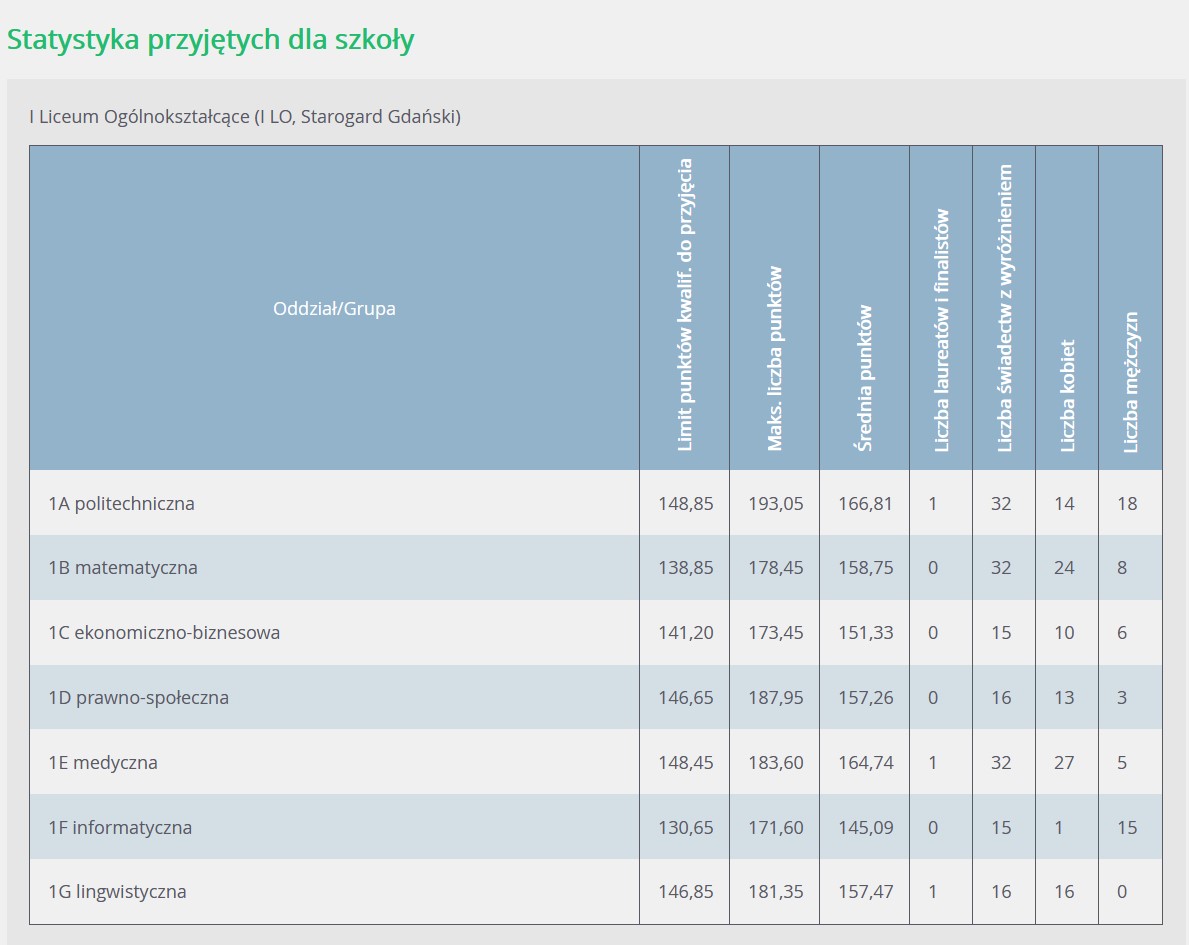The height and width of the screenshot is (945, 1189).
Task: Click the max points '187,95' cell
Action: (x=776, y=698)
